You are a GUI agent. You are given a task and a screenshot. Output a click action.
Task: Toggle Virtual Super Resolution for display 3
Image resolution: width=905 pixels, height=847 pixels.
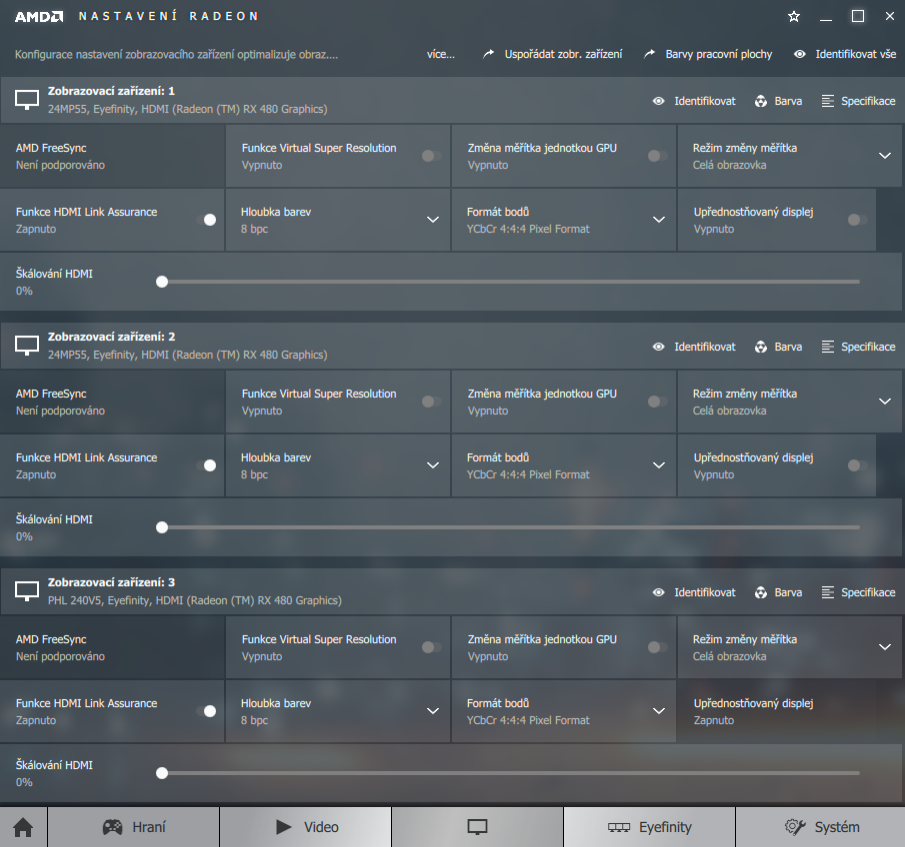point(431,647)
